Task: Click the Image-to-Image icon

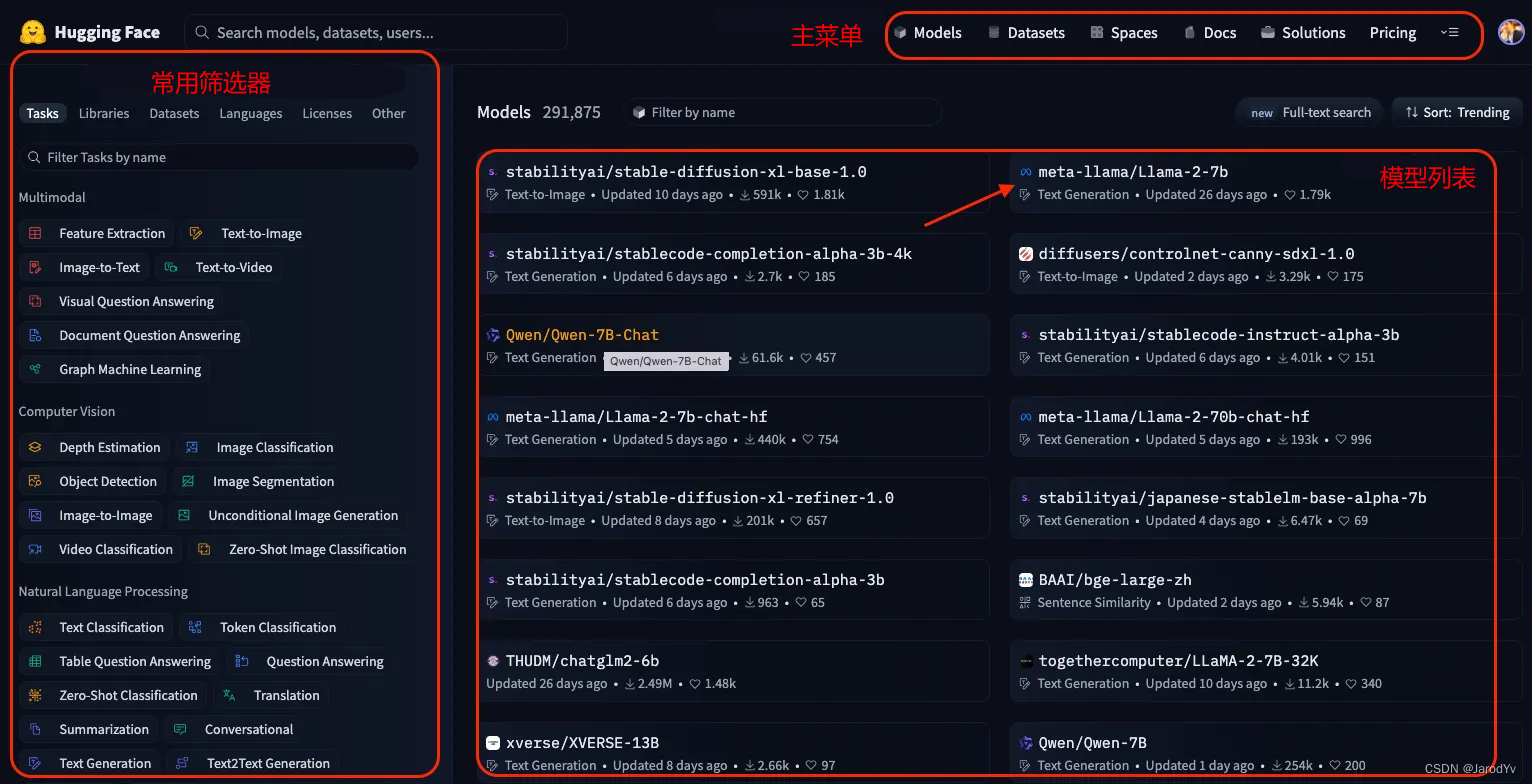Action: [x=35, y=515]
